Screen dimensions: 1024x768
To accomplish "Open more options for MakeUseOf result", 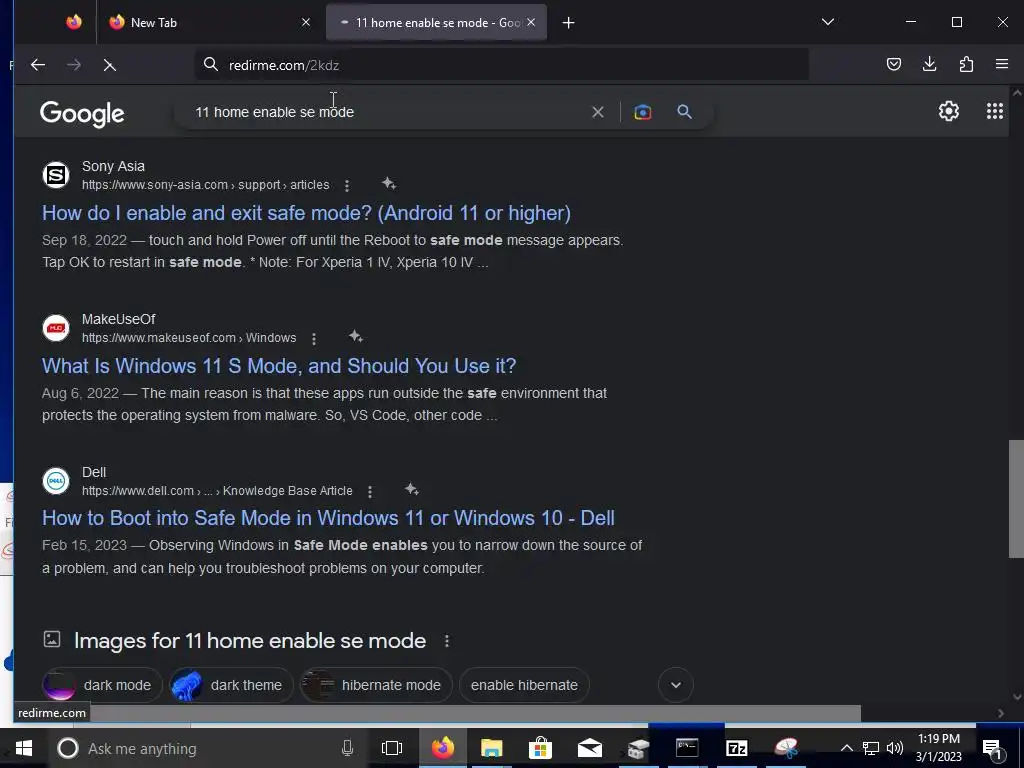I will [313, 338].
